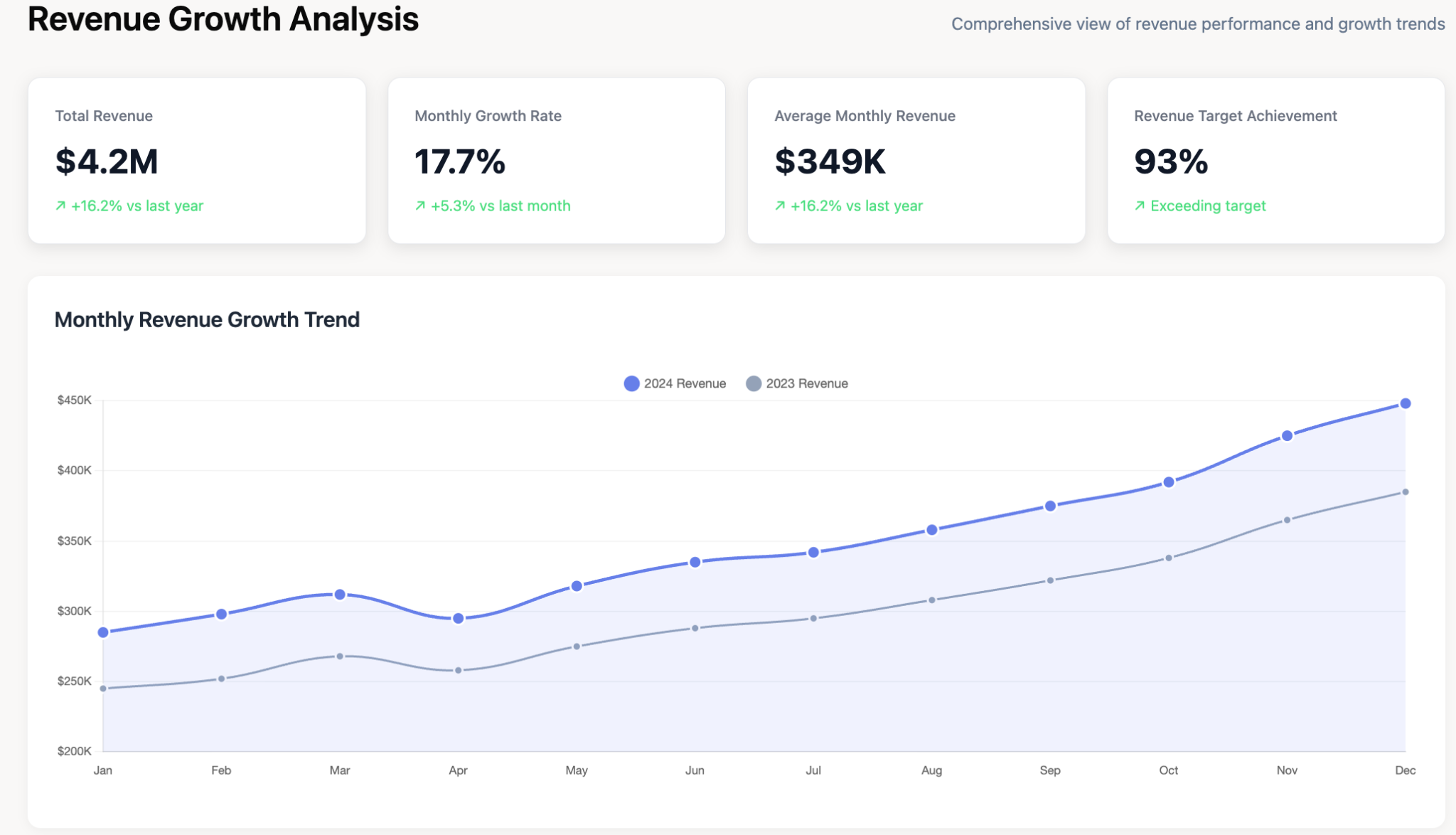Click the trend arrow icon on Total Revenue card
The image size is (1456, 835).
pos(62,206)
